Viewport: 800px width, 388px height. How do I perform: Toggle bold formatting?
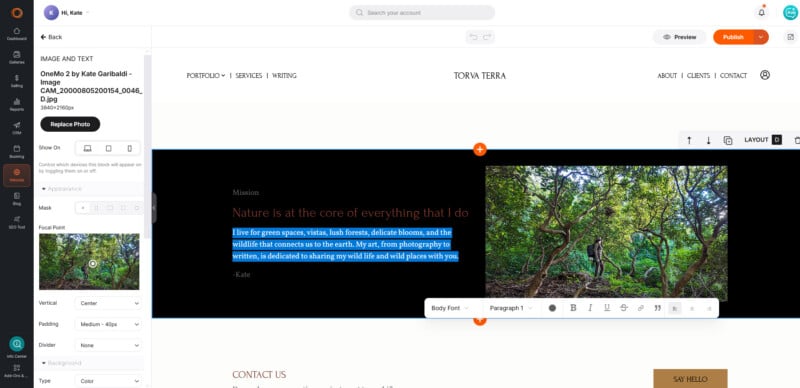point(573,308)
